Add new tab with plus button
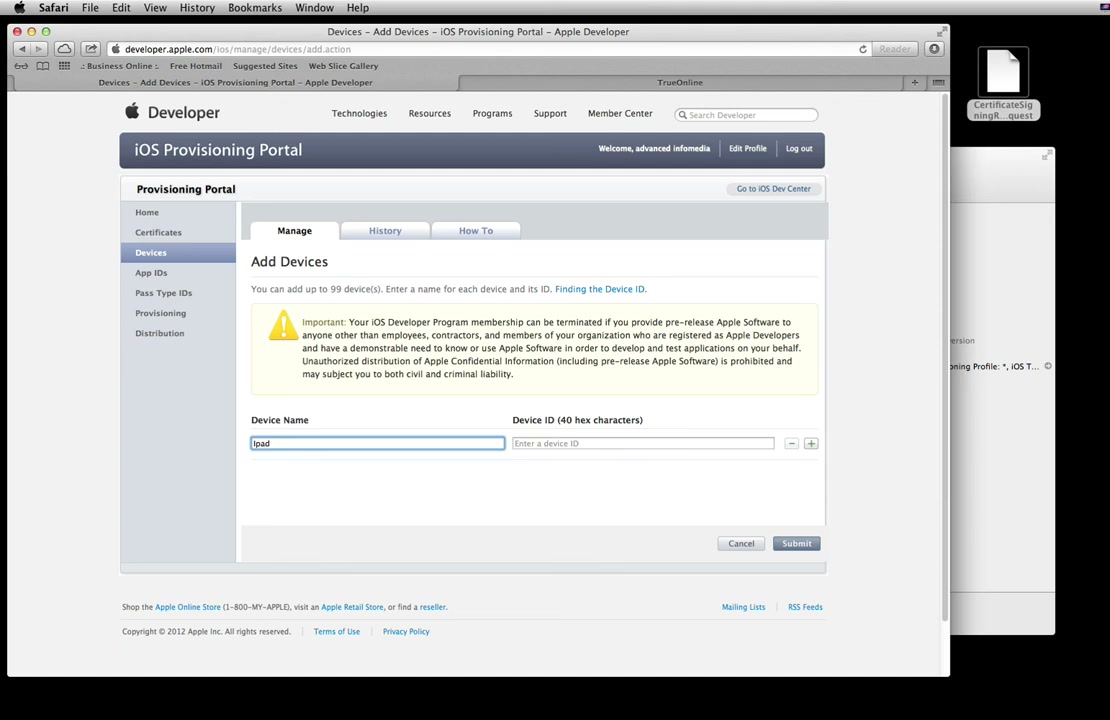Image resolution: width=1110 pixels, height=720 pixels. (915, 82)
